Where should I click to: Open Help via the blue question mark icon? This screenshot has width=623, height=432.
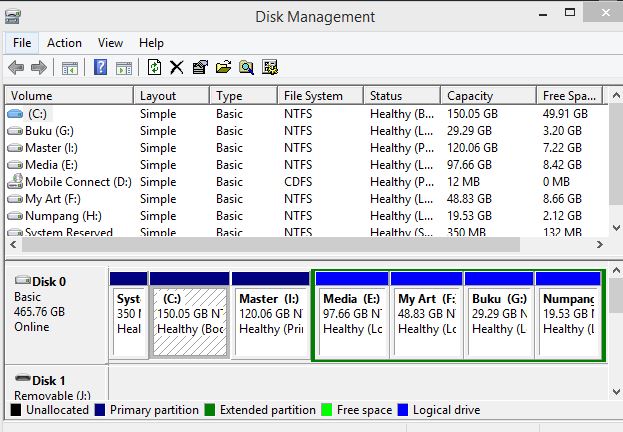(100, 67)
